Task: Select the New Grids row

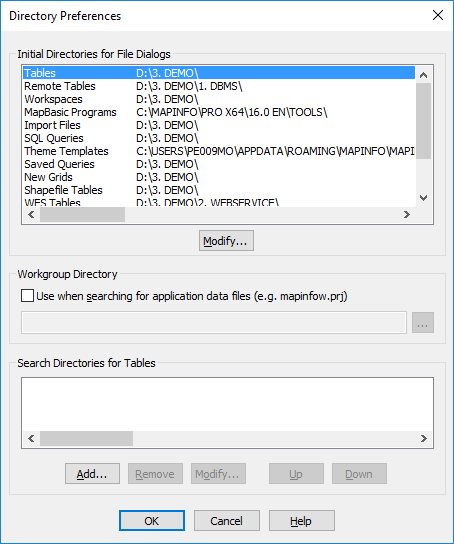Action: point(219,177)
